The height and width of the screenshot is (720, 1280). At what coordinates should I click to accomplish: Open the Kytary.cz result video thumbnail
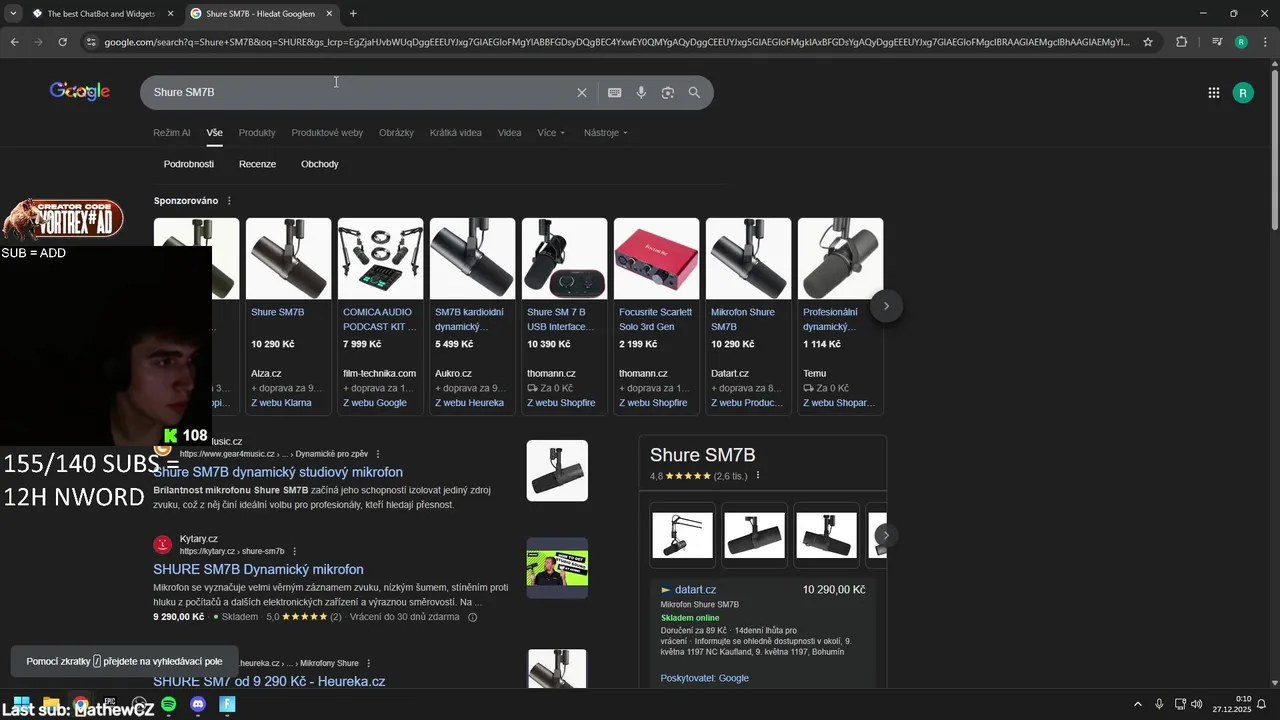[557, 568]
